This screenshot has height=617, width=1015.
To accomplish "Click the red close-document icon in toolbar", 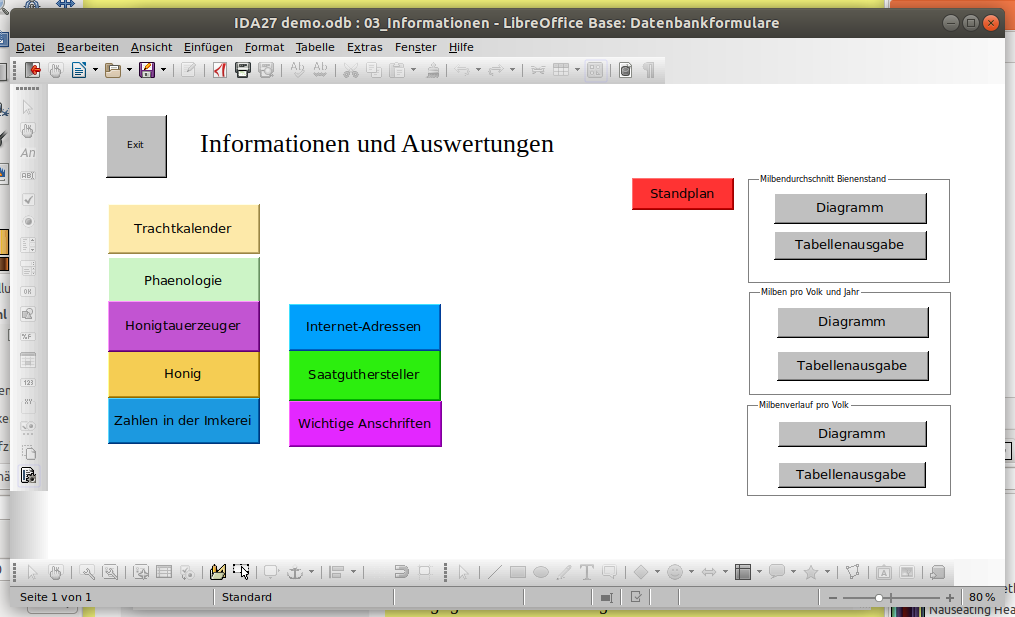I will (32, 70).
